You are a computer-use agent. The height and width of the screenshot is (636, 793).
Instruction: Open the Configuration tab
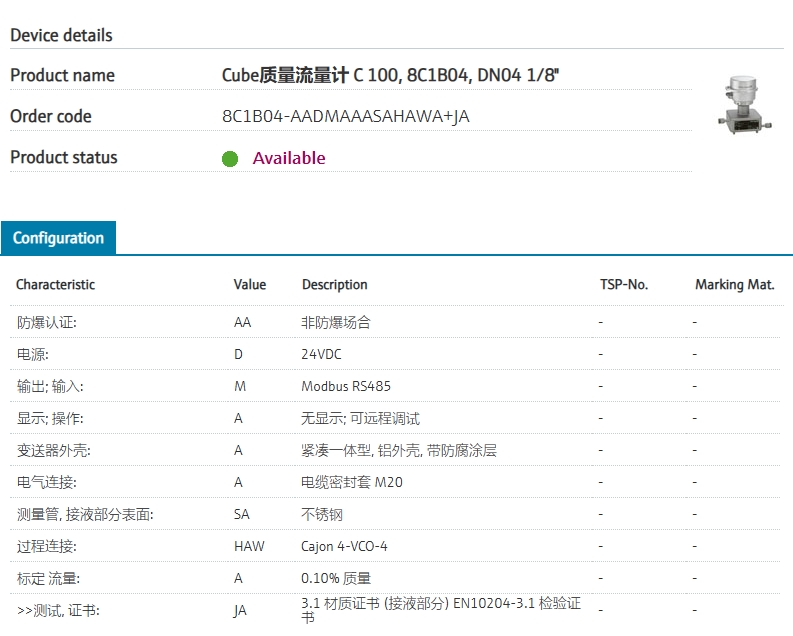coord(58,238)
